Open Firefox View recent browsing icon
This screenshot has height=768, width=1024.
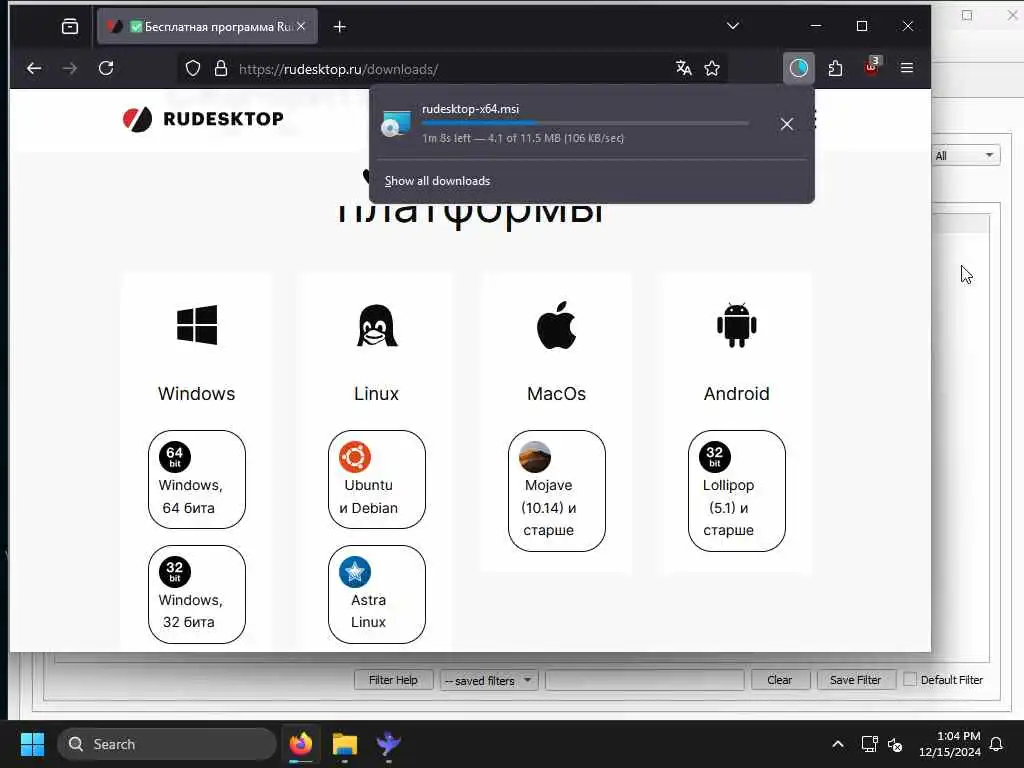69,26
